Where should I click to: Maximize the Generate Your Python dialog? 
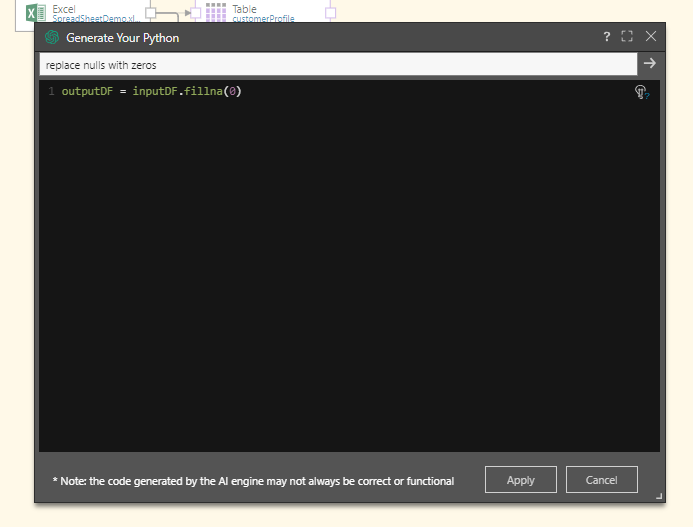click(627, 37)
